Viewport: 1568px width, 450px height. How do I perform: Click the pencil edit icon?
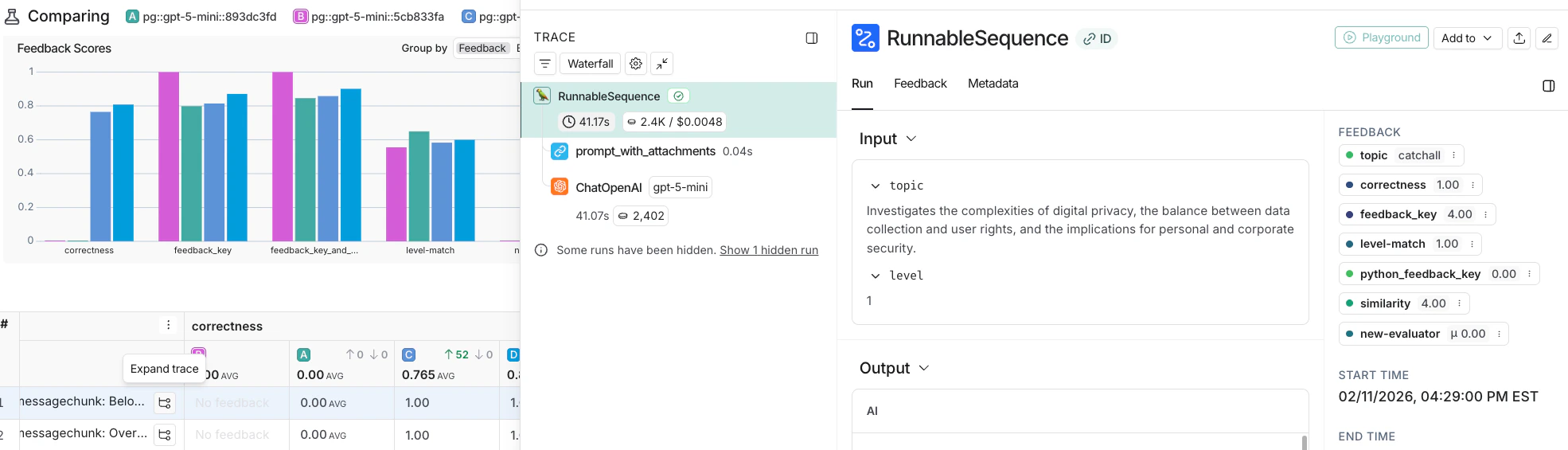pos(1547,38)
